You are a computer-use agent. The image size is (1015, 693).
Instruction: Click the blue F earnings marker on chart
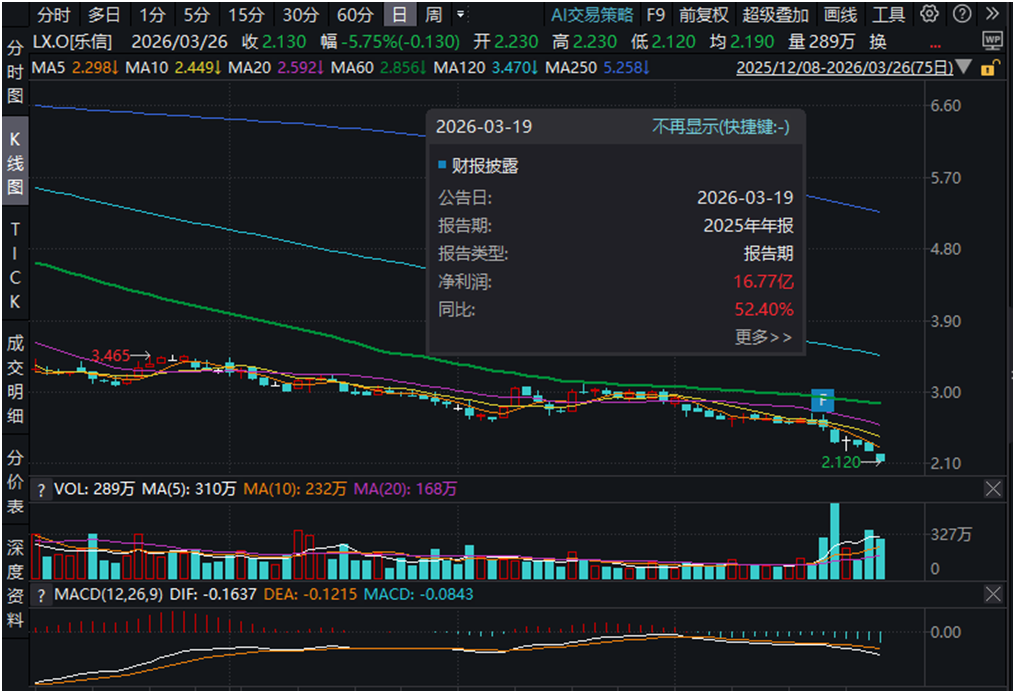pyautogui.click(x=822, y=400)
